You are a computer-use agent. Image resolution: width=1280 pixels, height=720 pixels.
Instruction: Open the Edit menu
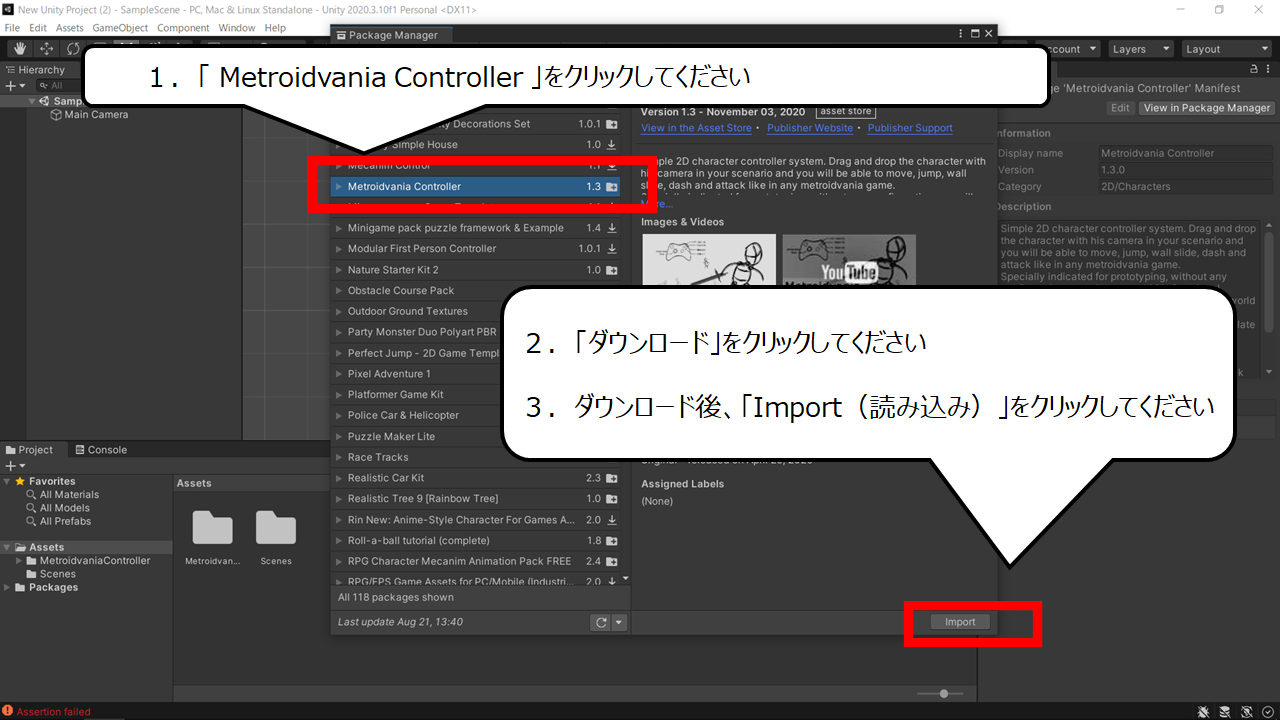pyautogui.click(x=38, y=28)
